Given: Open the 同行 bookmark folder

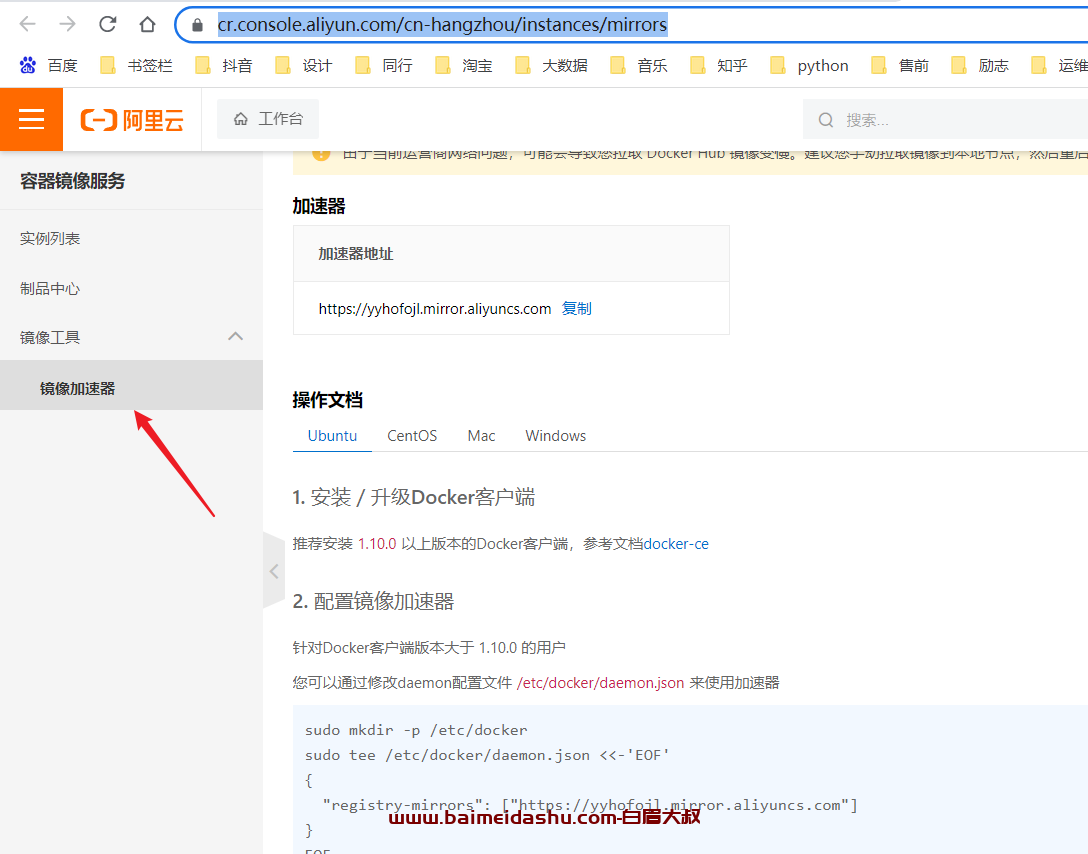Looking at the screenshot, I should pos(383,65).
